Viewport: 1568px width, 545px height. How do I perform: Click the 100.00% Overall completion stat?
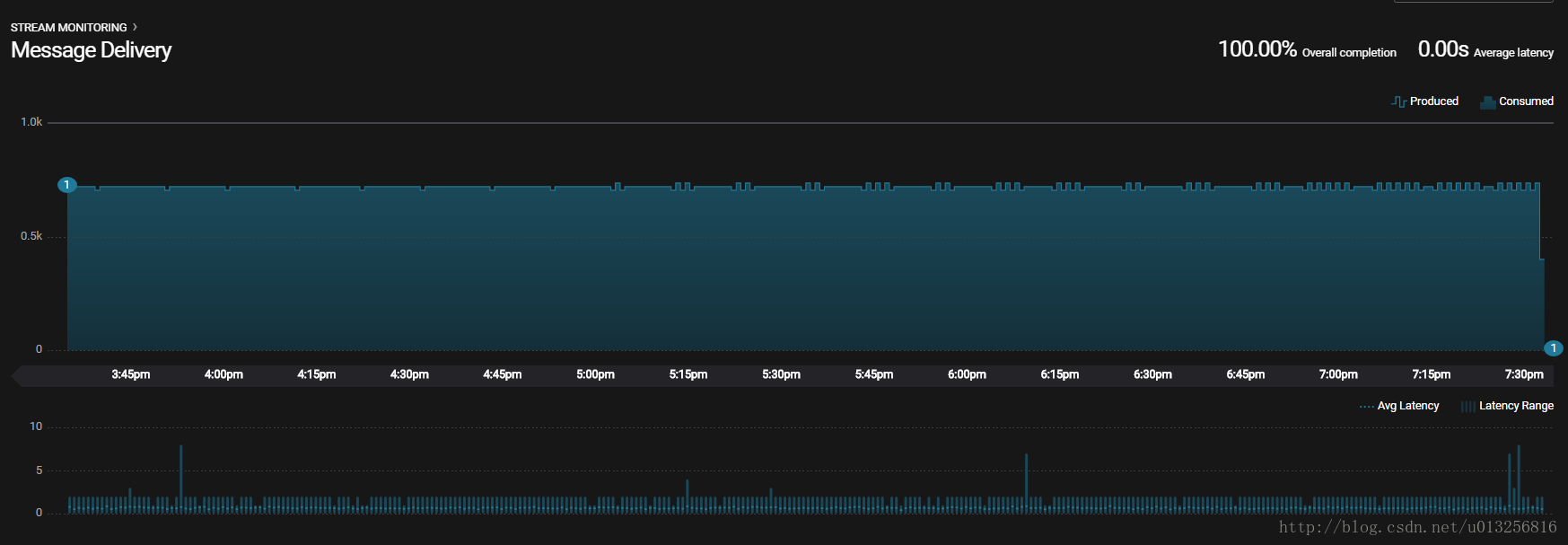click(x=1307, y=49)
